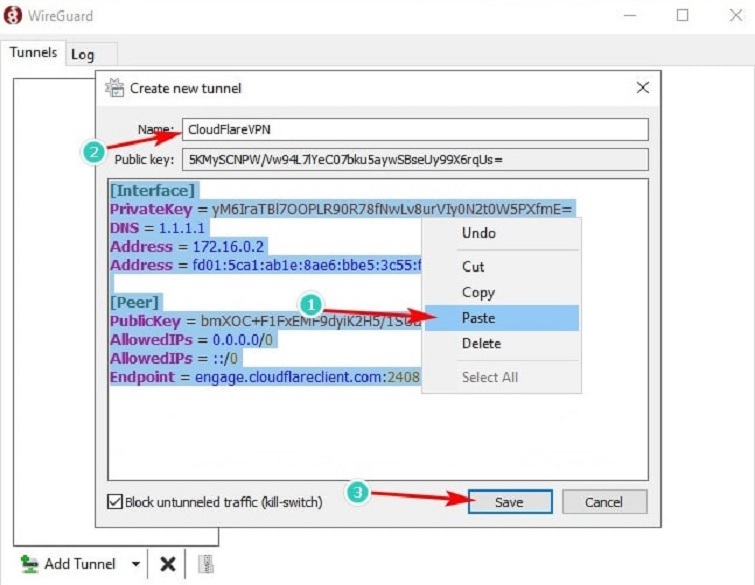Choose Paste from the context menu
This screenshot has height=585, width=755.
[478, 318]
